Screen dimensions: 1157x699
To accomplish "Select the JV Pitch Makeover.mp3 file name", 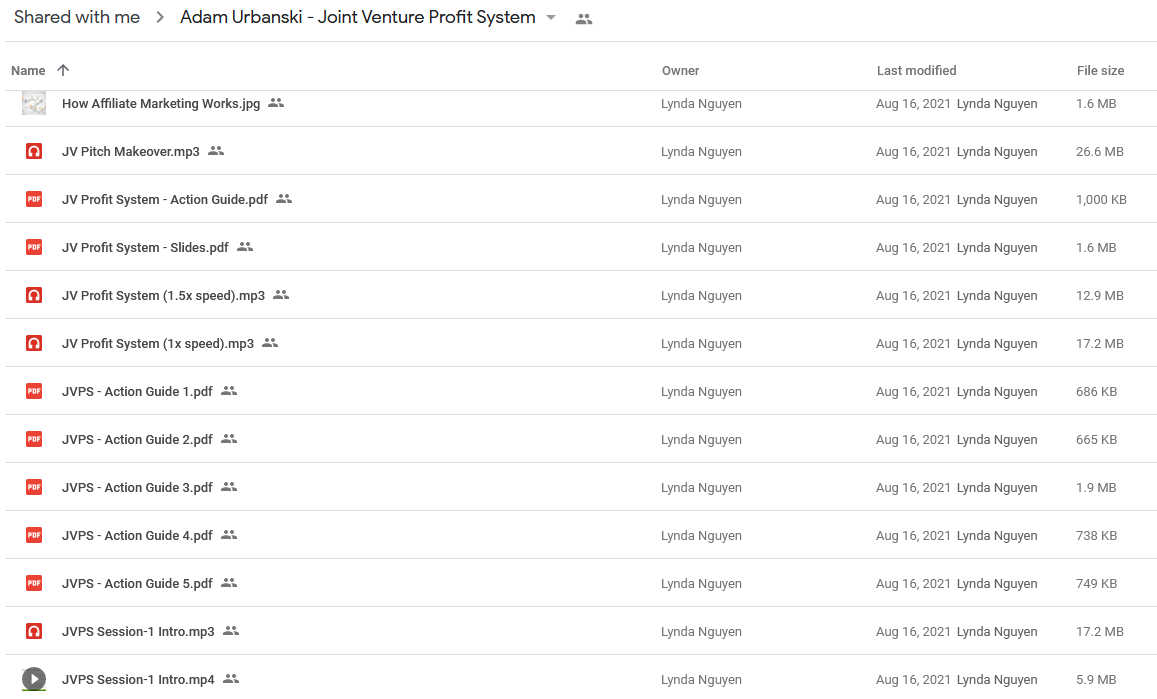I will [x=131, y=151].
